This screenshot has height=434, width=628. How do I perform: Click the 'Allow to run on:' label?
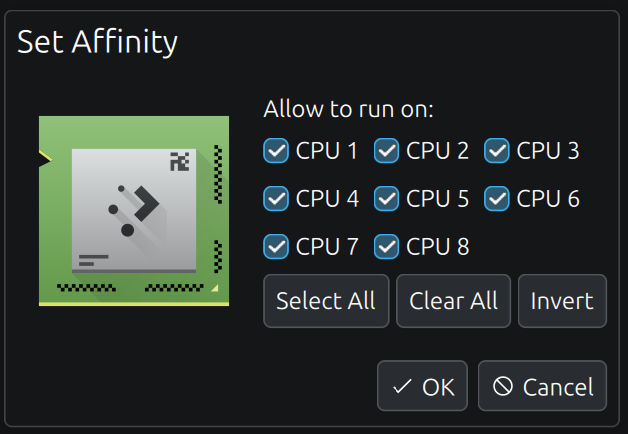tap(348, 109)
